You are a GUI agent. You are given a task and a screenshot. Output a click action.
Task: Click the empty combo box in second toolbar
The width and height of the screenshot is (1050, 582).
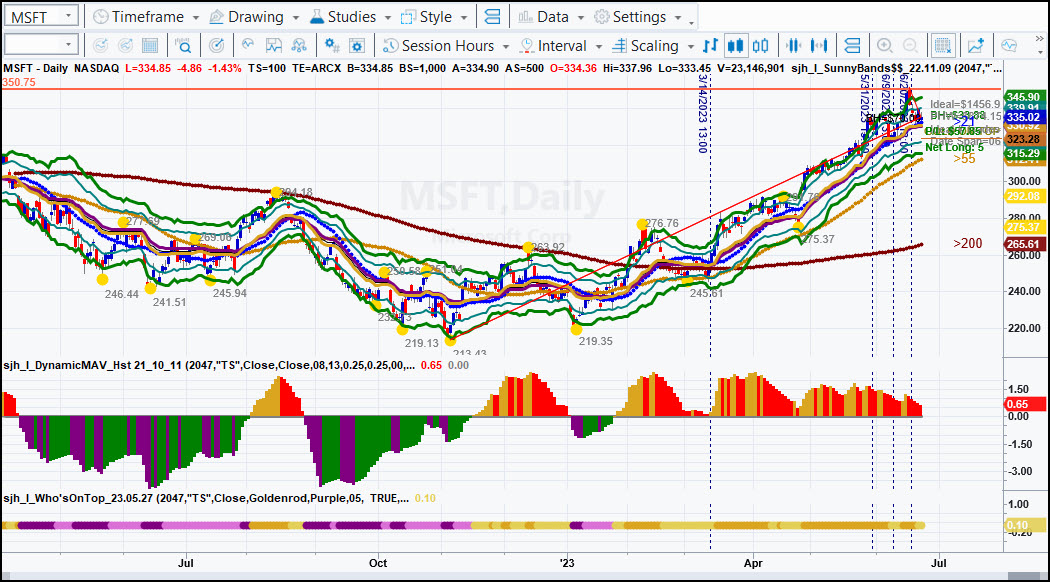[41, 45]
